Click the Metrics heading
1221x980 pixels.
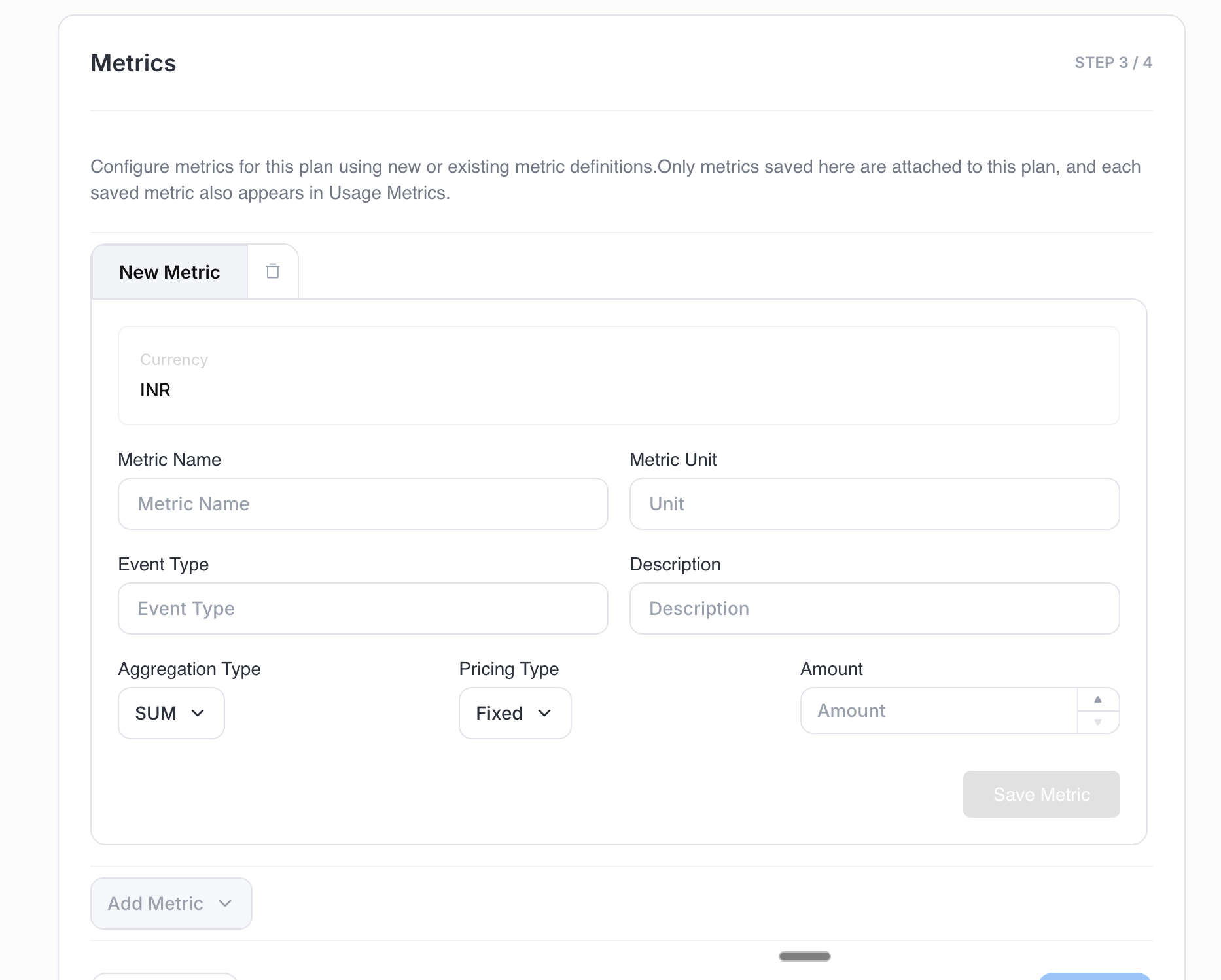[133, 63]
